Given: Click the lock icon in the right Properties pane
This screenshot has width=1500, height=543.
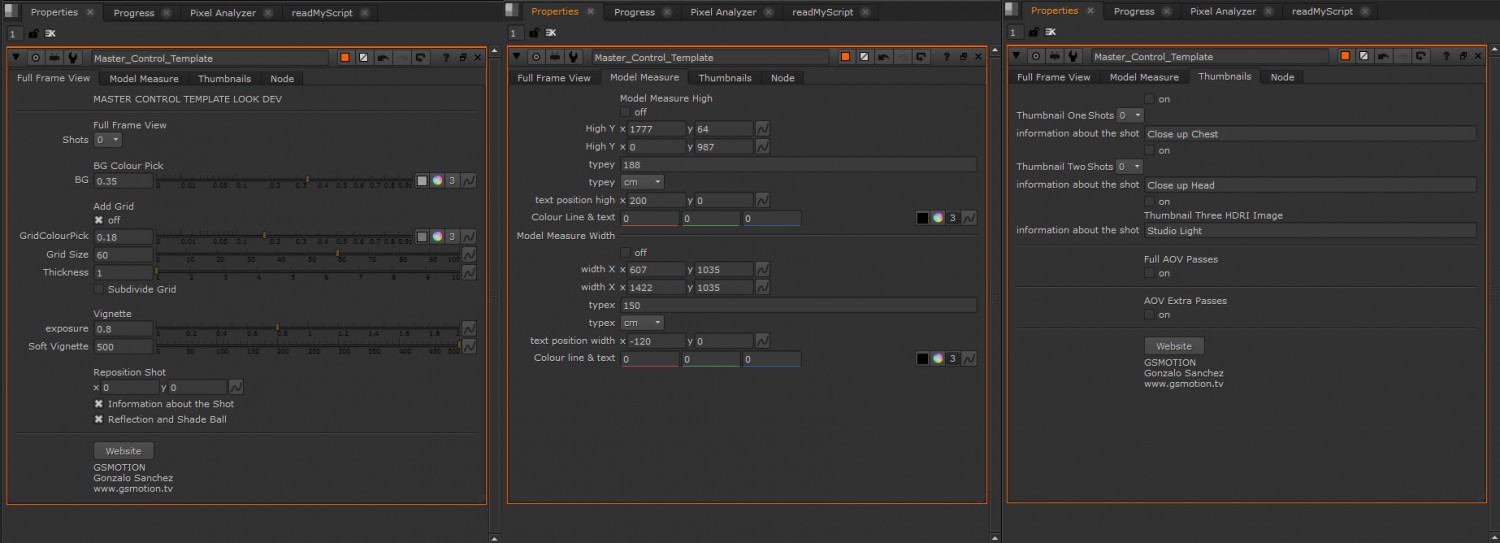Looking at the screenshot, I should pos(1033,32).
